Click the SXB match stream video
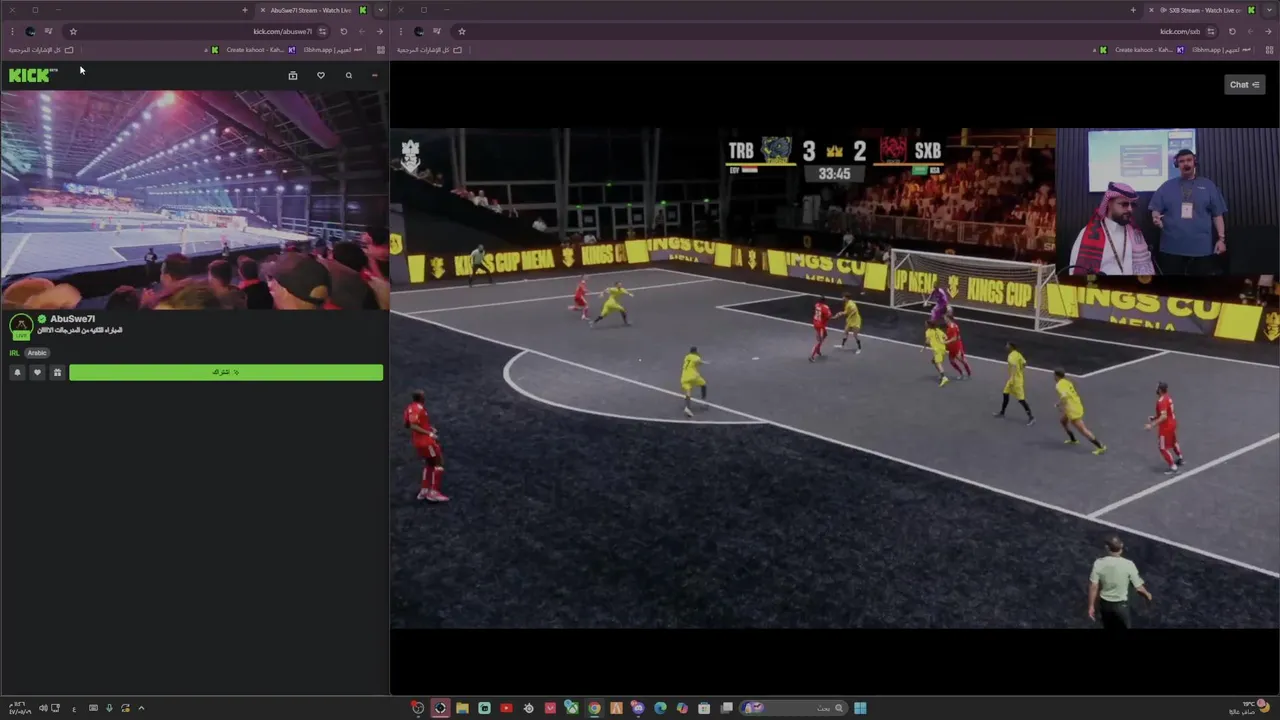Screen dimensions: 1280x720 pos(834,378)
